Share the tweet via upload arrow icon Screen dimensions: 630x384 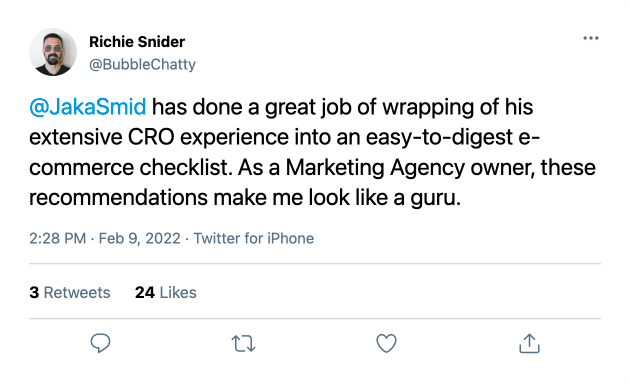(529, 343)
